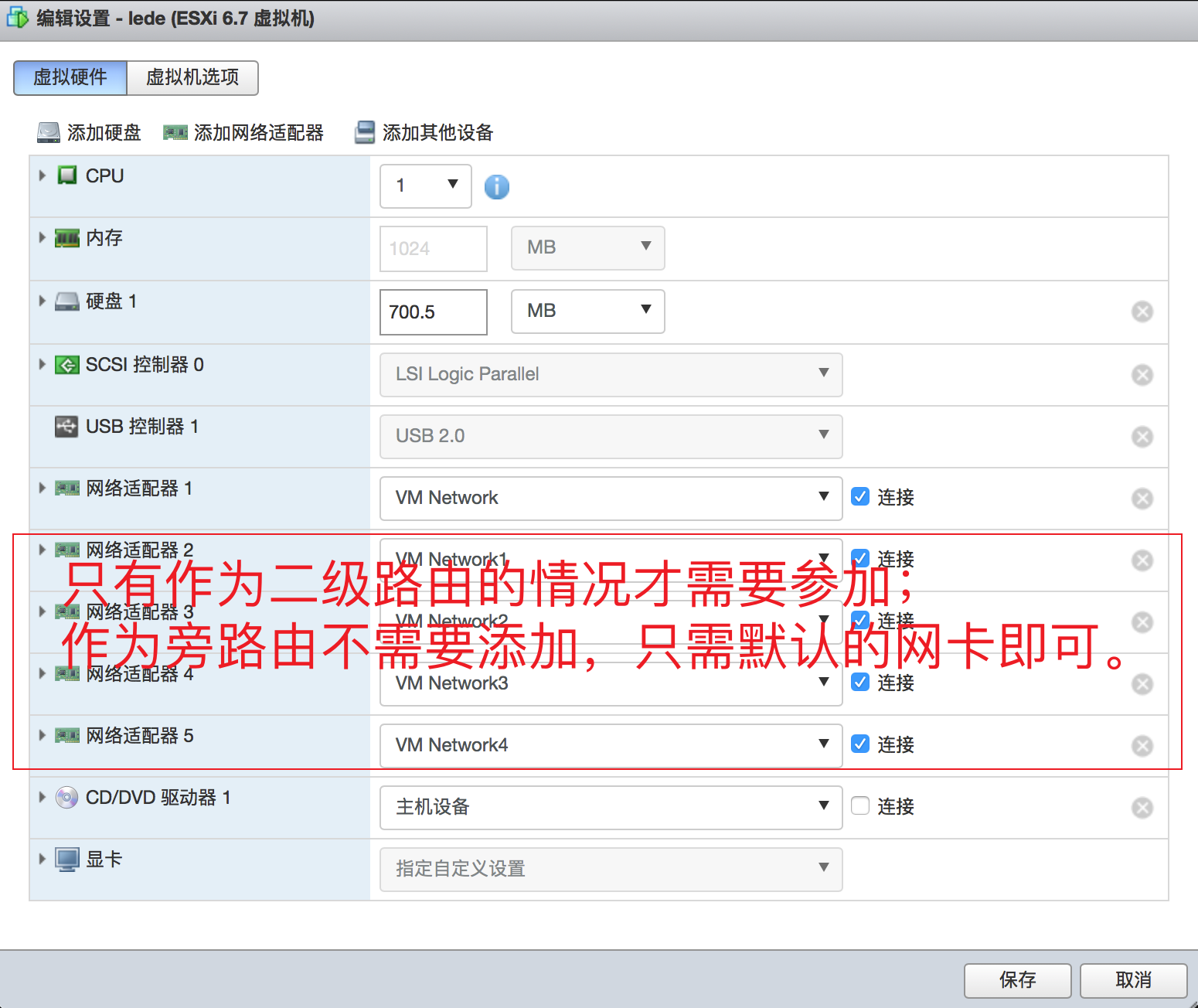Image resolution: width=1198 pixels, height=1008 pixels.
Task: Expand the 内存 settings row
Action: pos(42,238)
